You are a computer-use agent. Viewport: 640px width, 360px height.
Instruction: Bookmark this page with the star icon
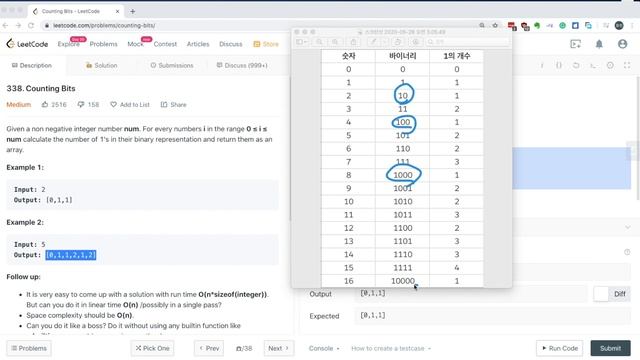(x=495, y=25)
